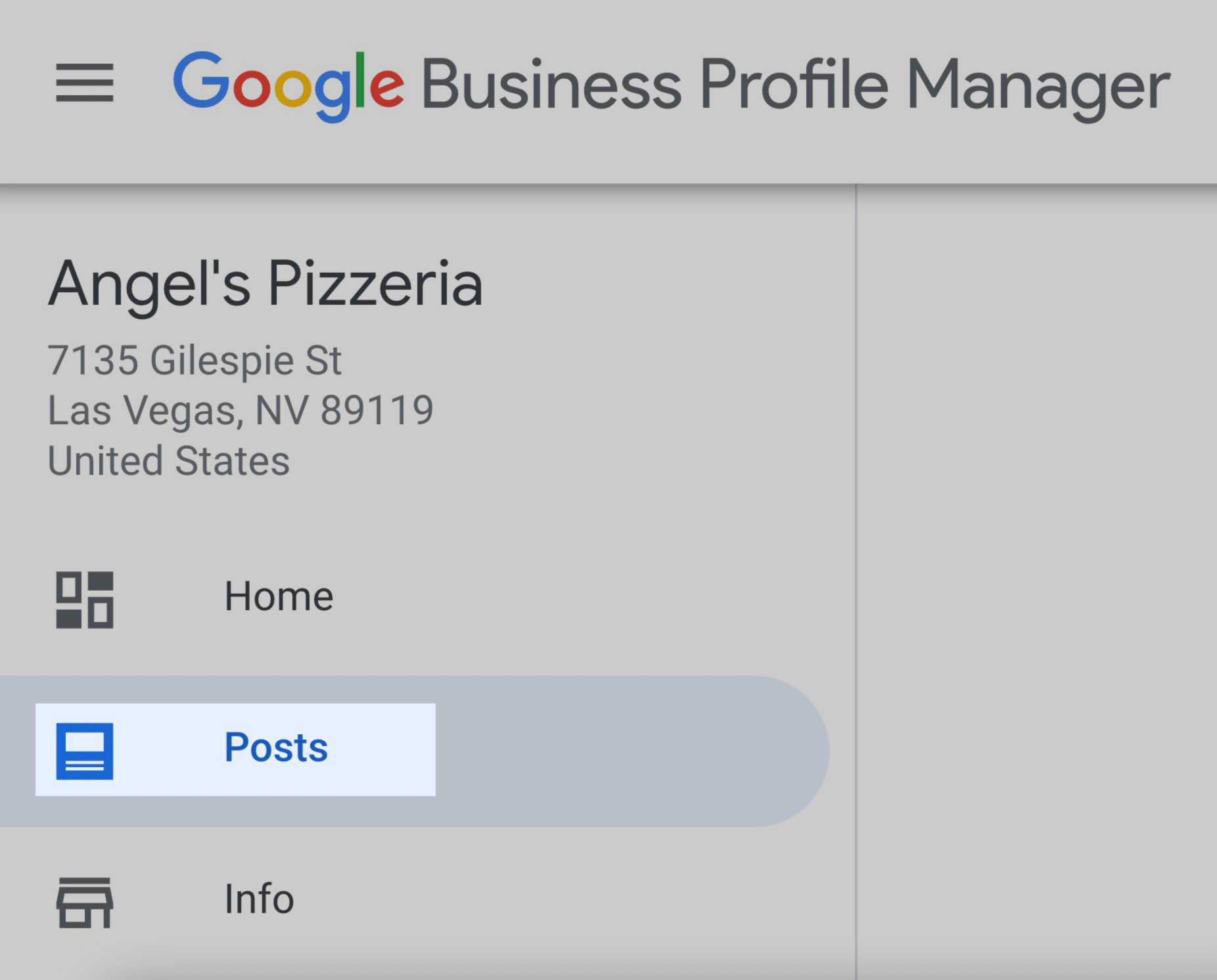This screenshot has height=980, width=1217.
Task: Click the storefront icon beside Info
Action: click(x=84, y=901)
